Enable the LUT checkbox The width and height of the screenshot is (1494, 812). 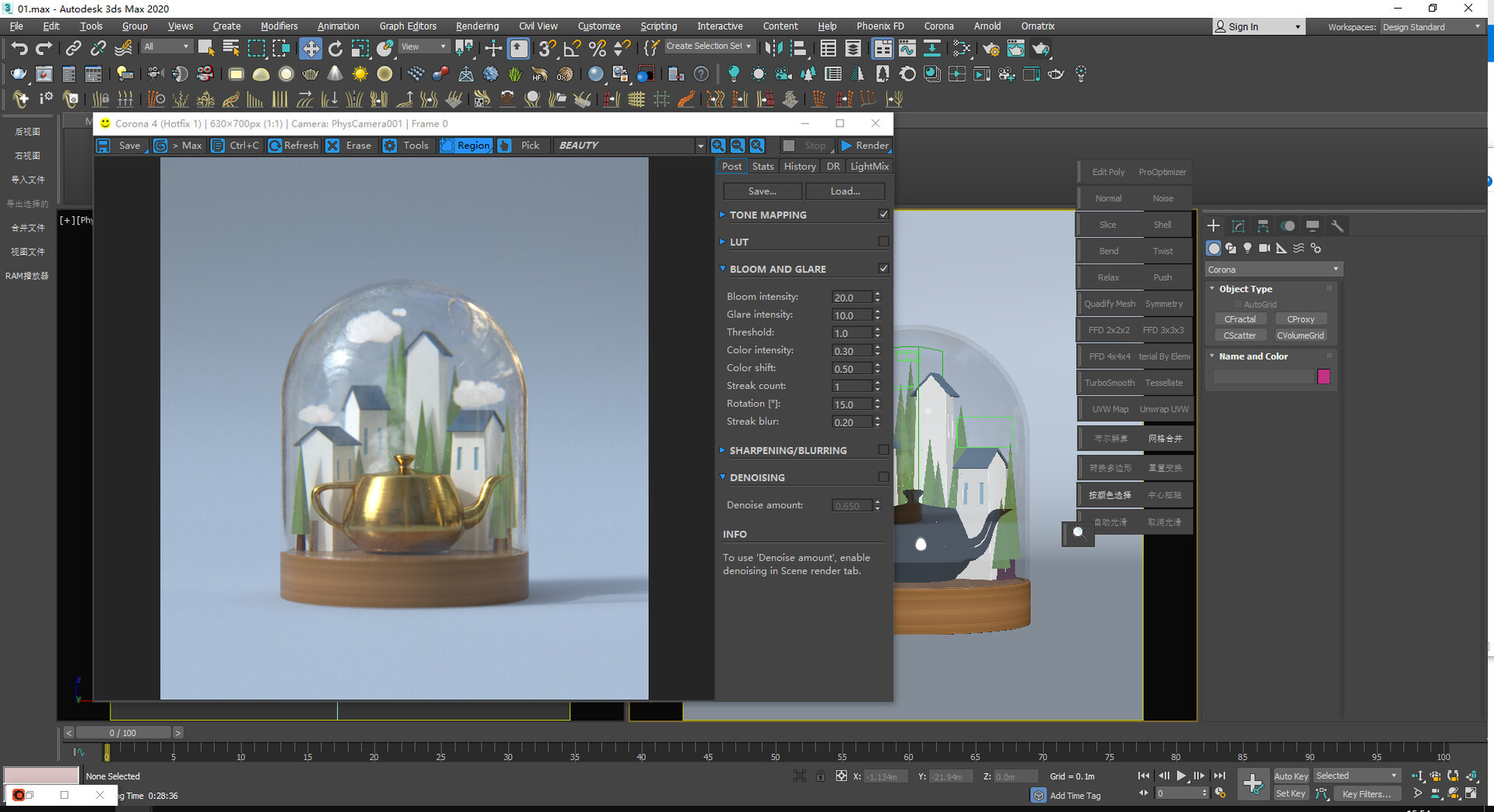pos(883,242)
